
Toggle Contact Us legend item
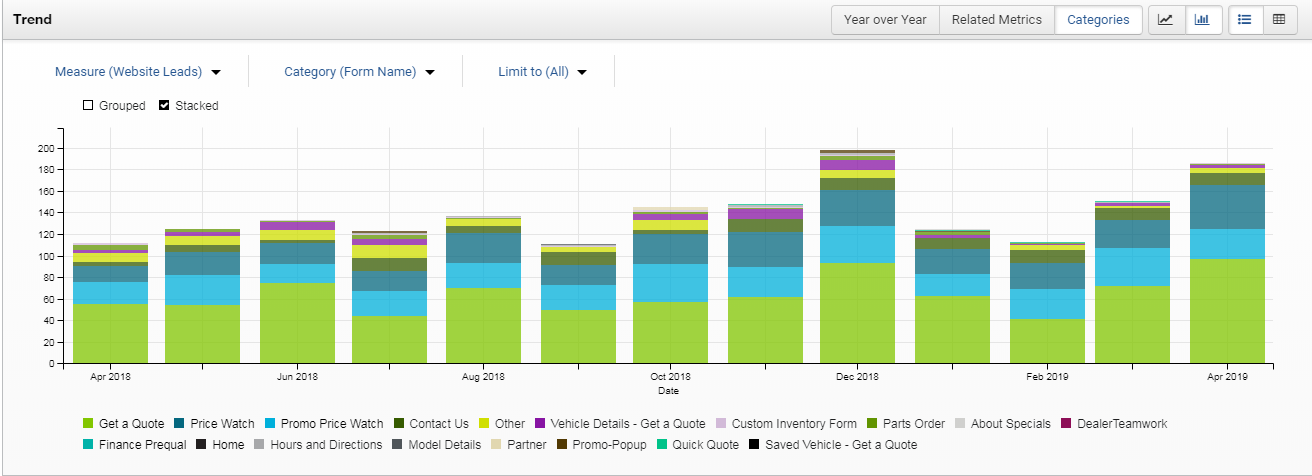coord(431,424)
